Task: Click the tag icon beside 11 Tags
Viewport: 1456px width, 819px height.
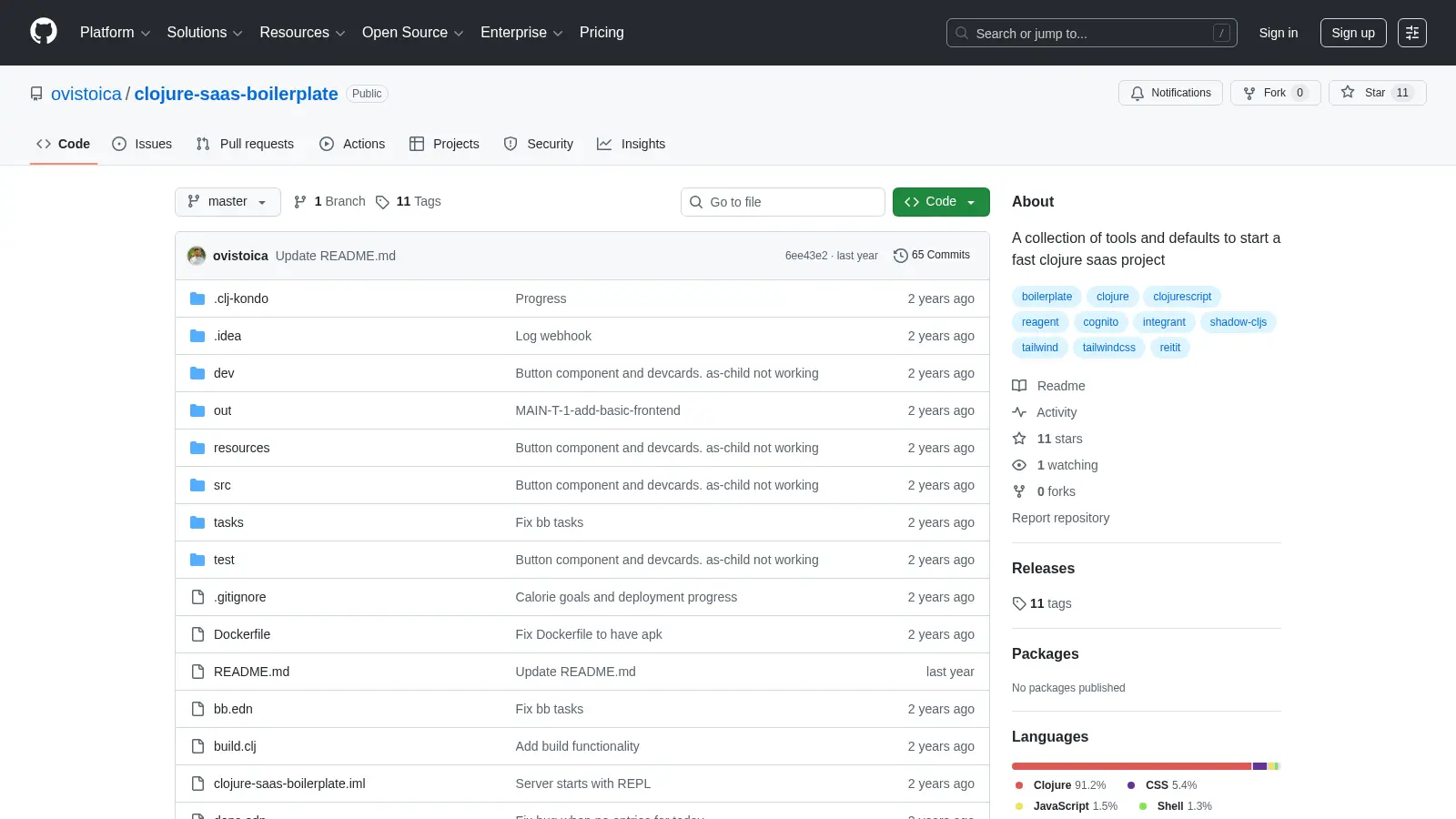Action: tap(382, 202)
